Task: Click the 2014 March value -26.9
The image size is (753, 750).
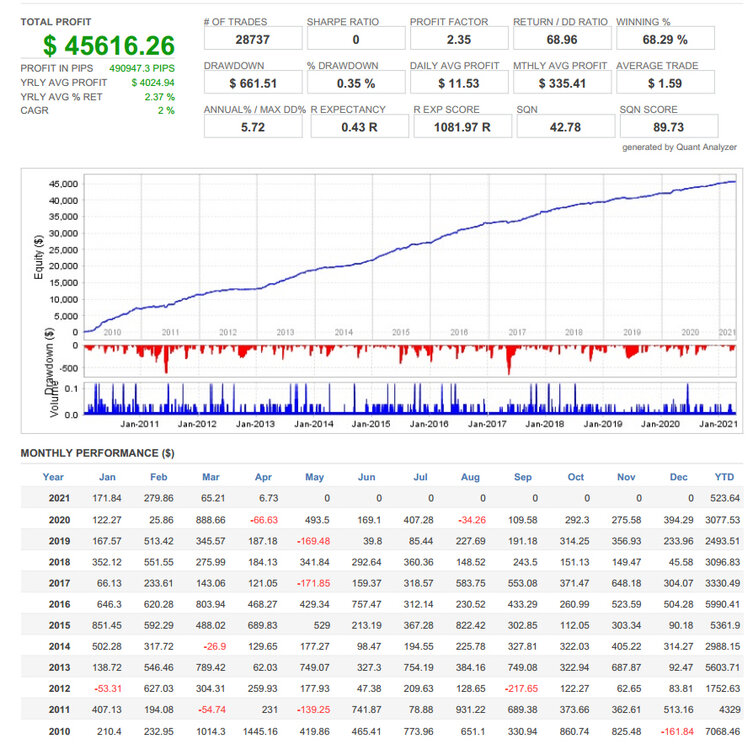Action: pos(214,646)
